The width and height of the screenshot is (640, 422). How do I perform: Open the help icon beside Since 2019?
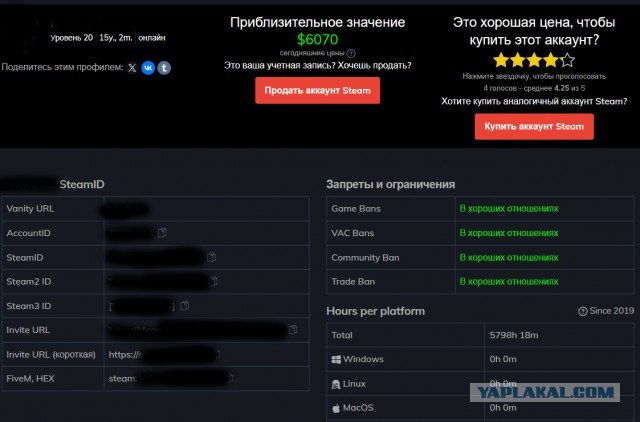pyautogui.click(x=582, y=311)
